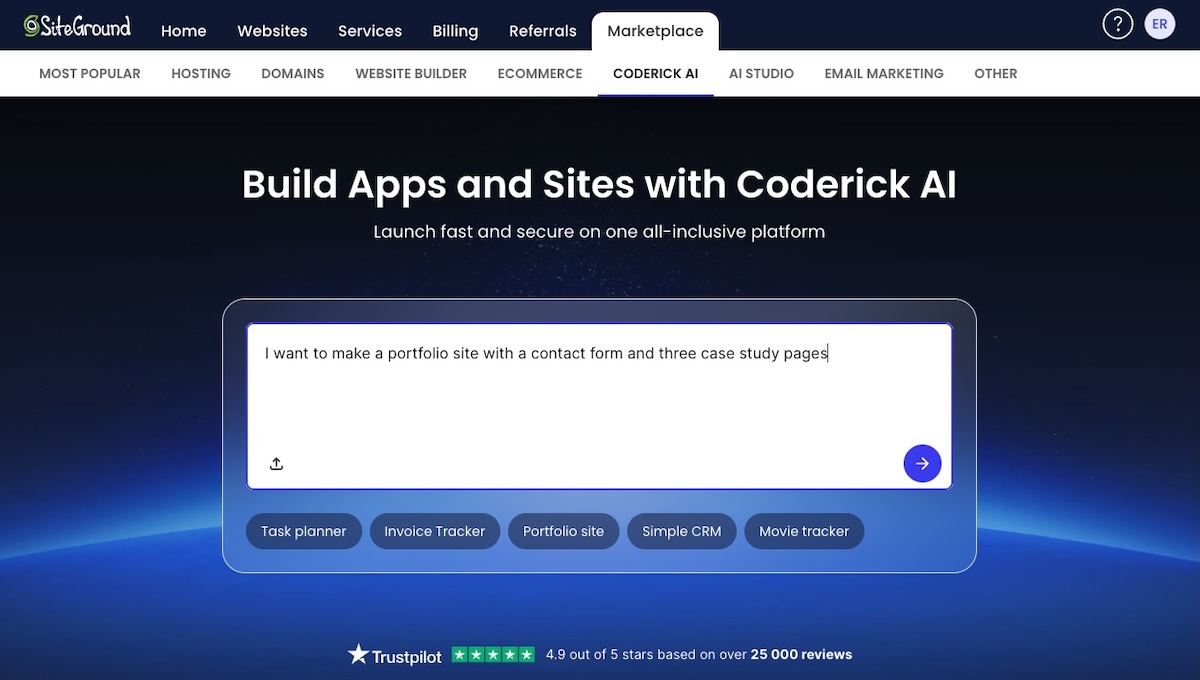This screenshot has width=1200, height=680.
Task: Click the SiteGround logo
Action: [77, 26]
